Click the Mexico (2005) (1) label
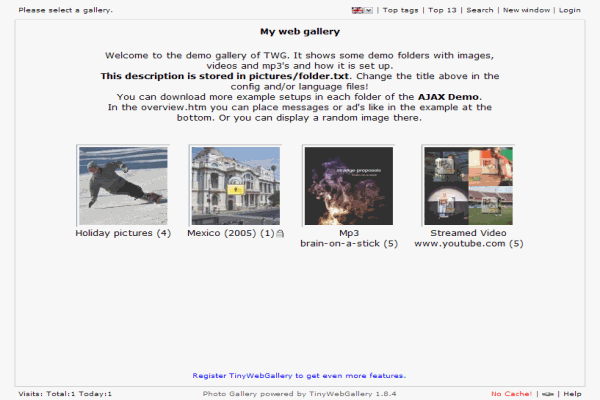 click(x=231, y=233)
